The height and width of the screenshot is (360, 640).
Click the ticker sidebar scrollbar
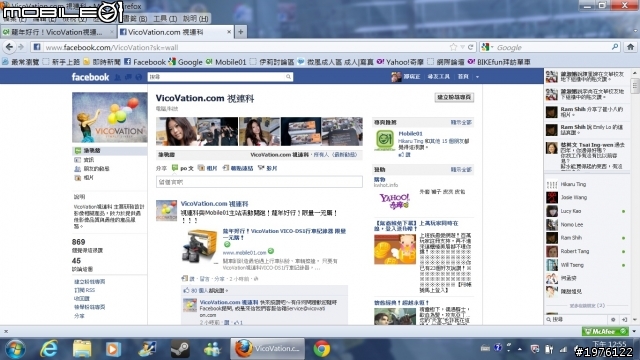coord(634,86)
